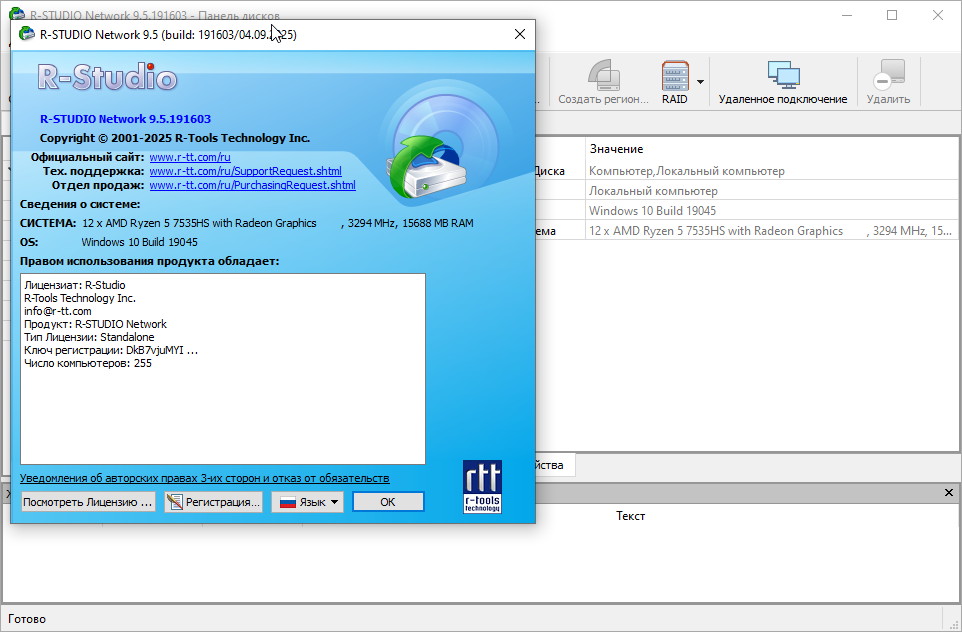Maximize the main R-STUDIO window
962x632 pixels.
892,15
